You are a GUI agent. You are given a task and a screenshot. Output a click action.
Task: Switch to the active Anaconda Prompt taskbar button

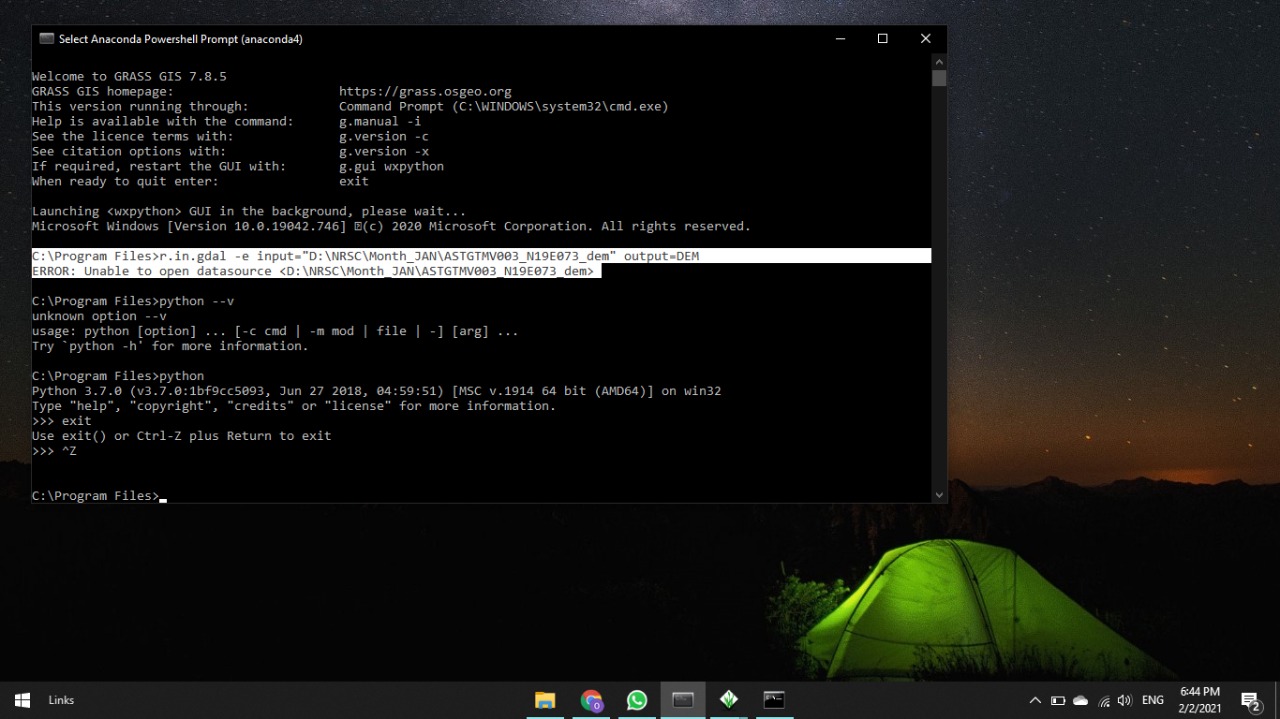point(683,700)
